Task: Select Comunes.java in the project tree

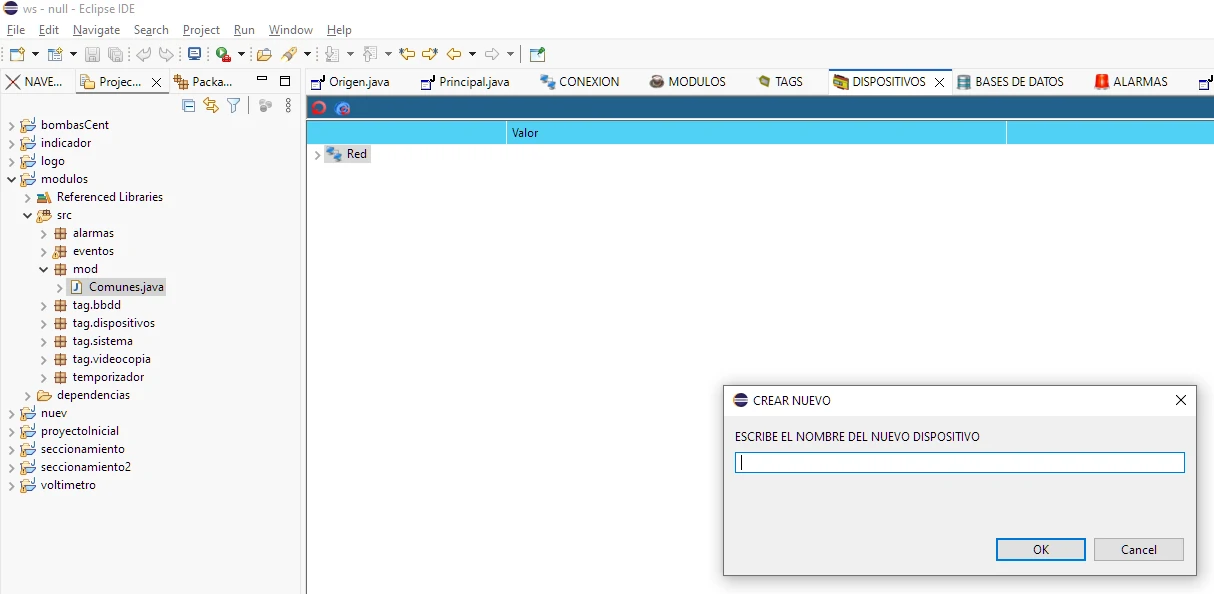Action: 124,287
